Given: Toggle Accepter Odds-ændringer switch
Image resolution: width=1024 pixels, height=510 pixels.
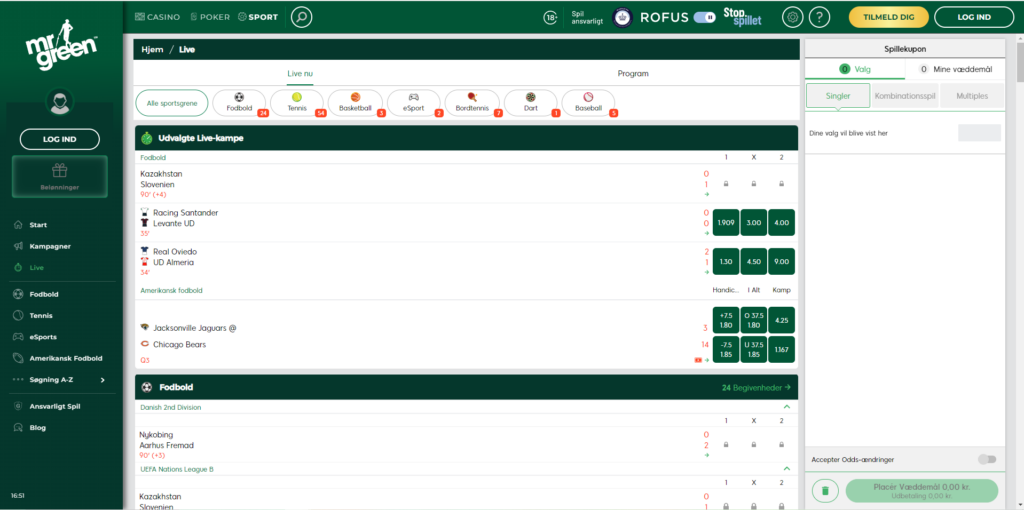Looking at the screenshot, I should coord(987,459).
